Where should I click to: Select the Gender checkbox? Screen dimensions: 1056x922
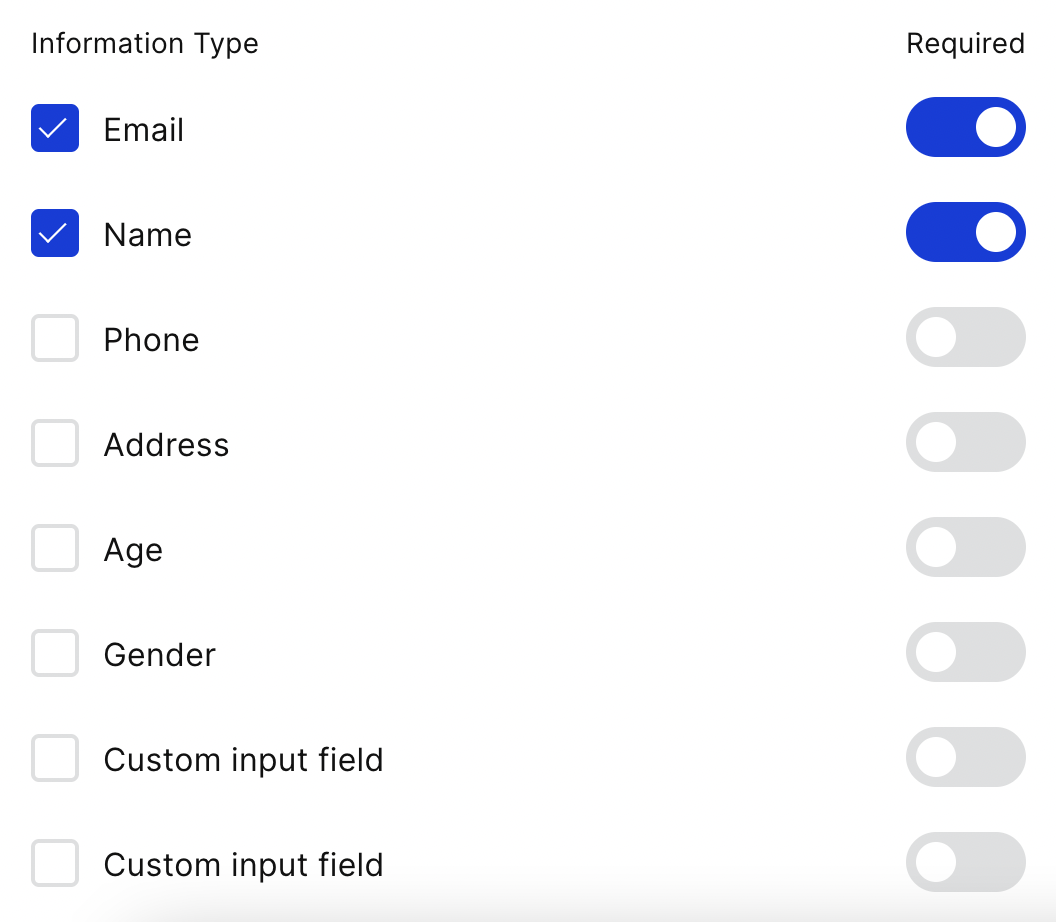point(55,653)
